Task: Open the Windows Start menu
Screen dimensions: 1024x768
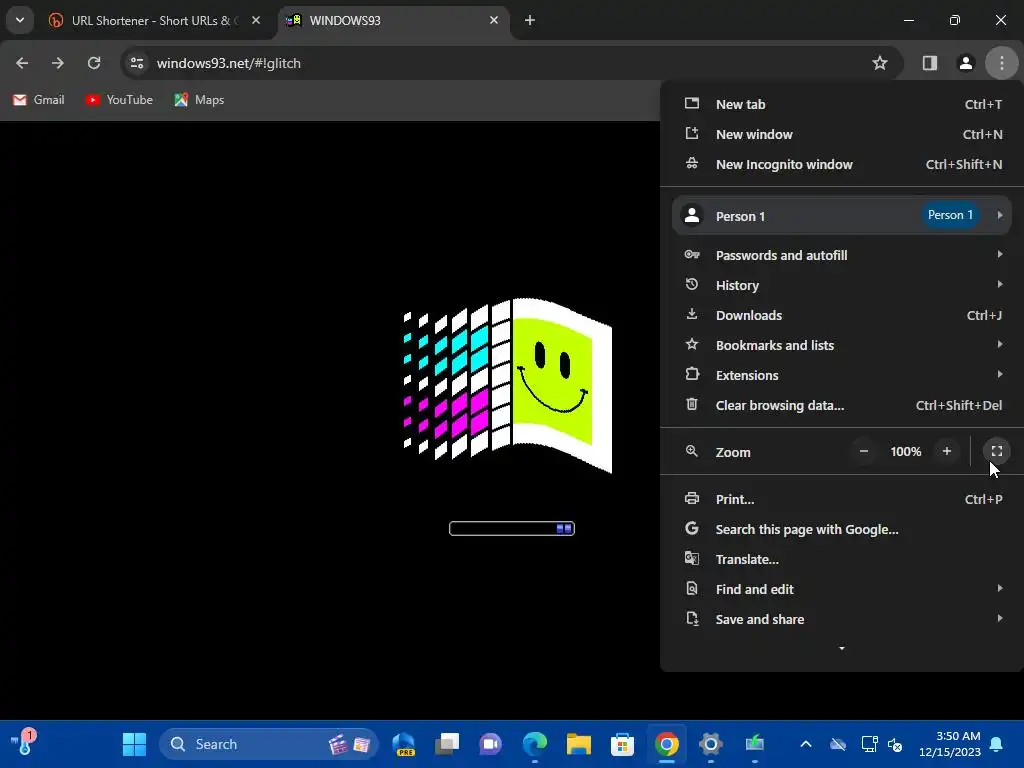Action: pyautogui.click(x=135, y=744)
